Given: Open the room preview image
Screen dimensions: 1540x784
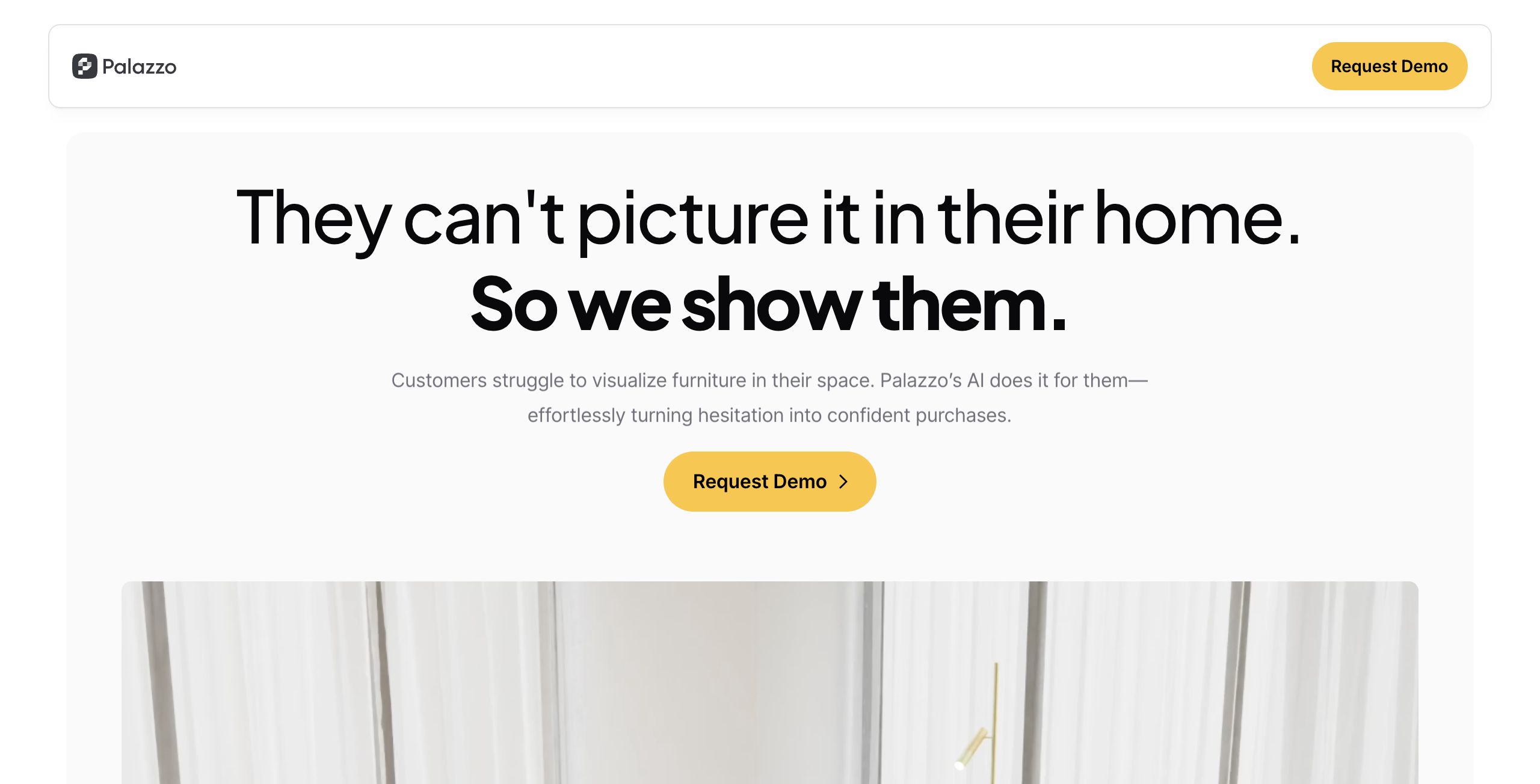Looking at the screenshot, I should (x=769, y=682).
